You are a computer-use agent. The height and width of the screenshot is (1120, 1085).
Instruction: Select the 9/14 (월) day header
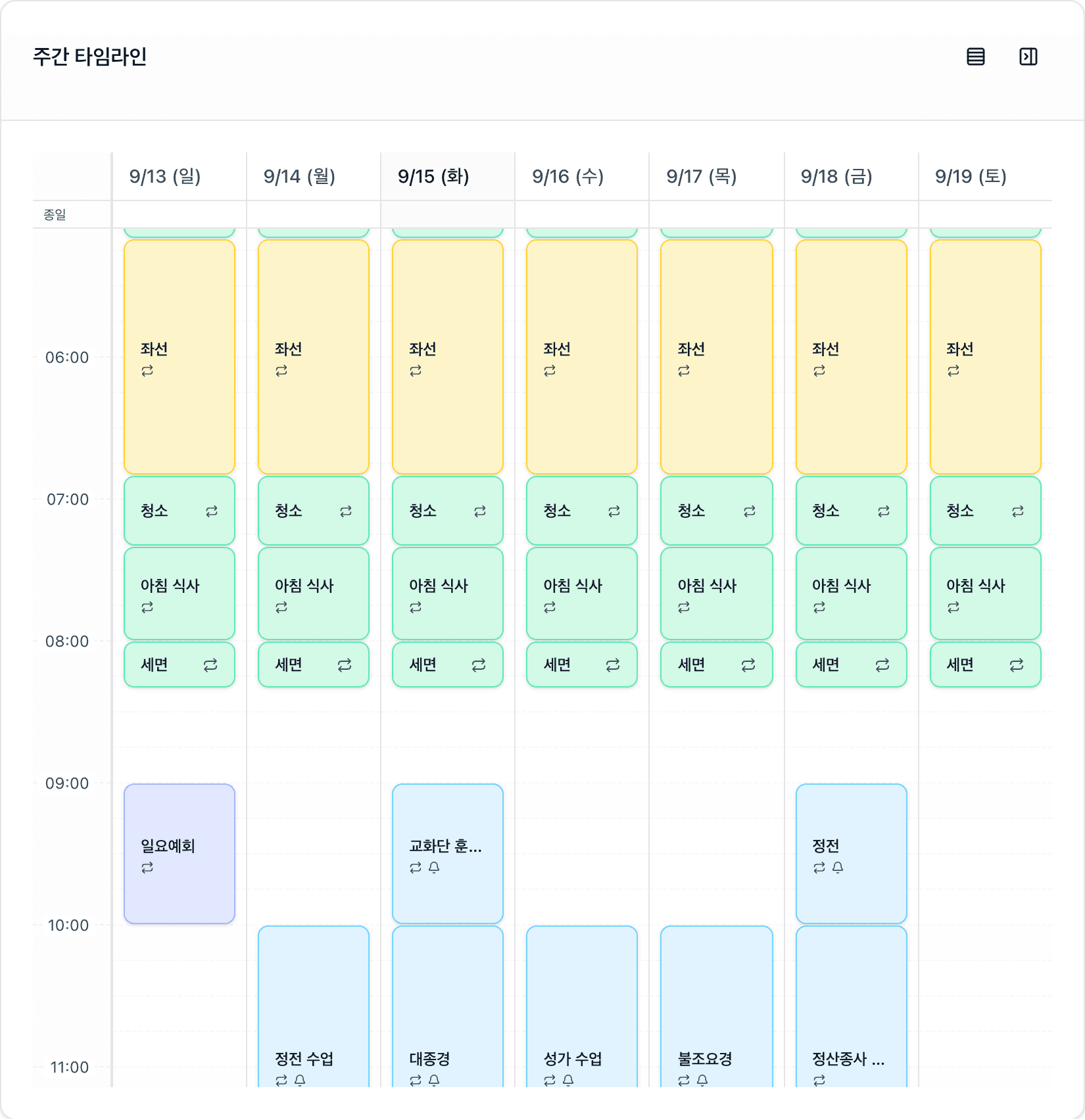pyautogui.click(x=314, y=176)
